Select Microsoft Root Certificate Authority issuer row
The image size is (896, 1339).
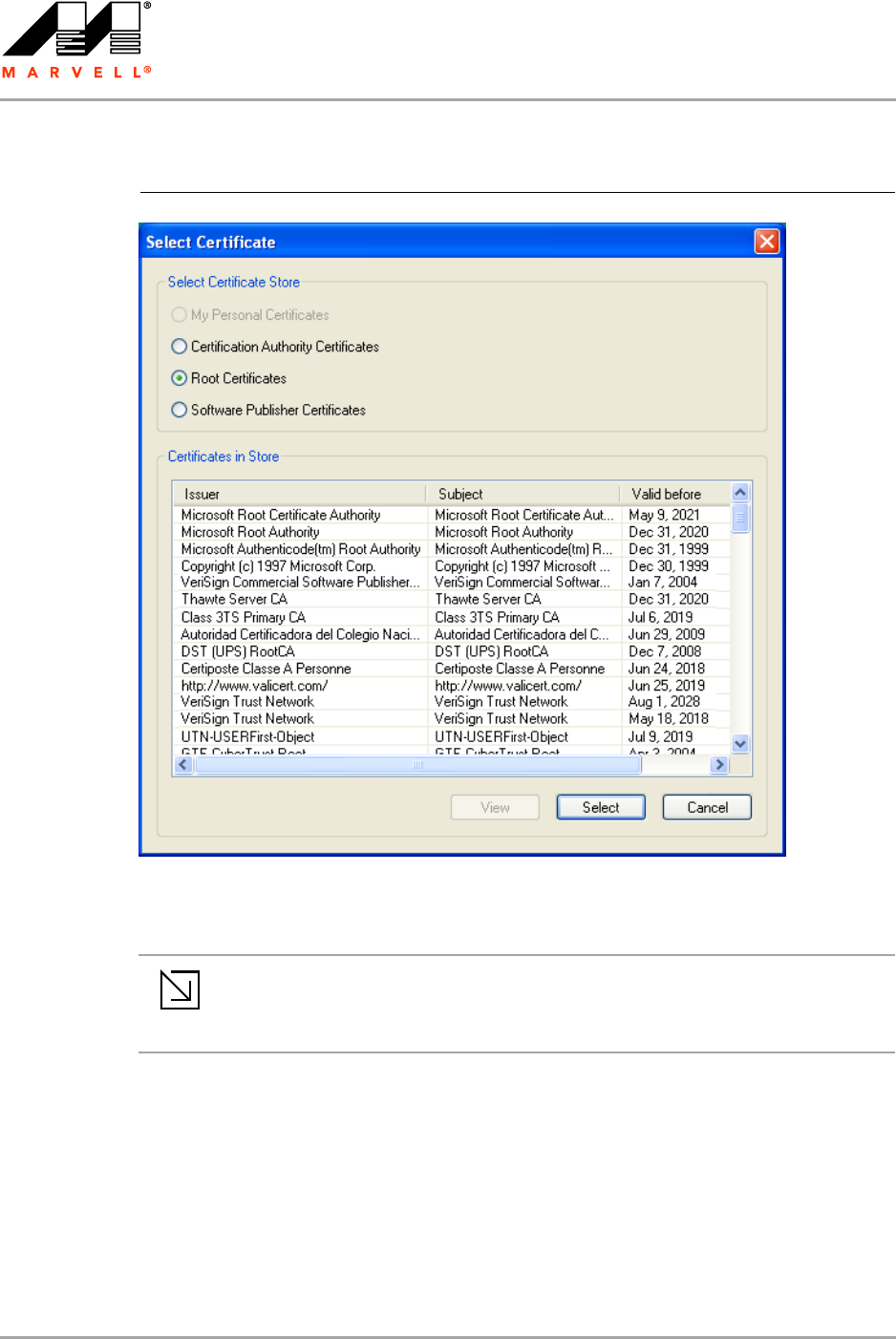pos(281,515)
